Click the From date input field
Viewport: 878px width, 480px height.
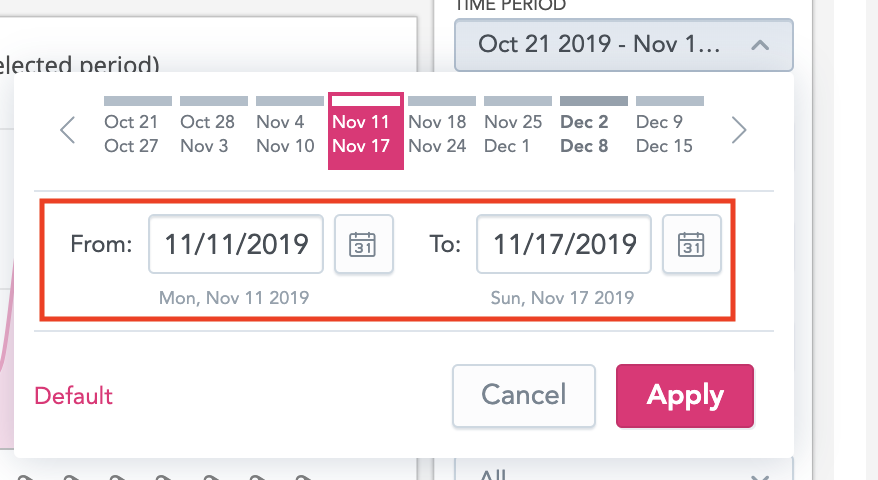click(x=236, y=244)
